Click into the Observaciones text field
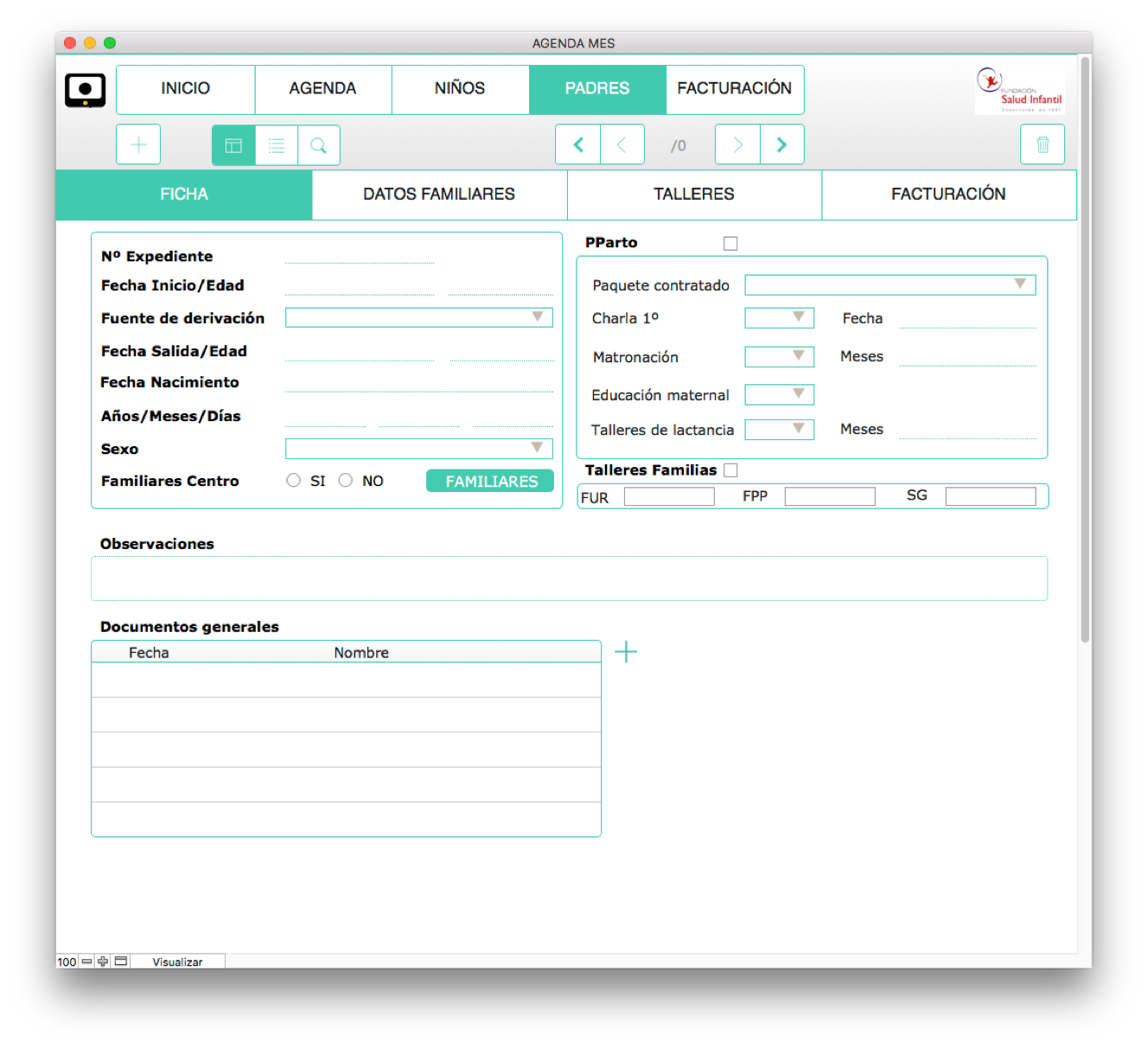 (569, 578)
